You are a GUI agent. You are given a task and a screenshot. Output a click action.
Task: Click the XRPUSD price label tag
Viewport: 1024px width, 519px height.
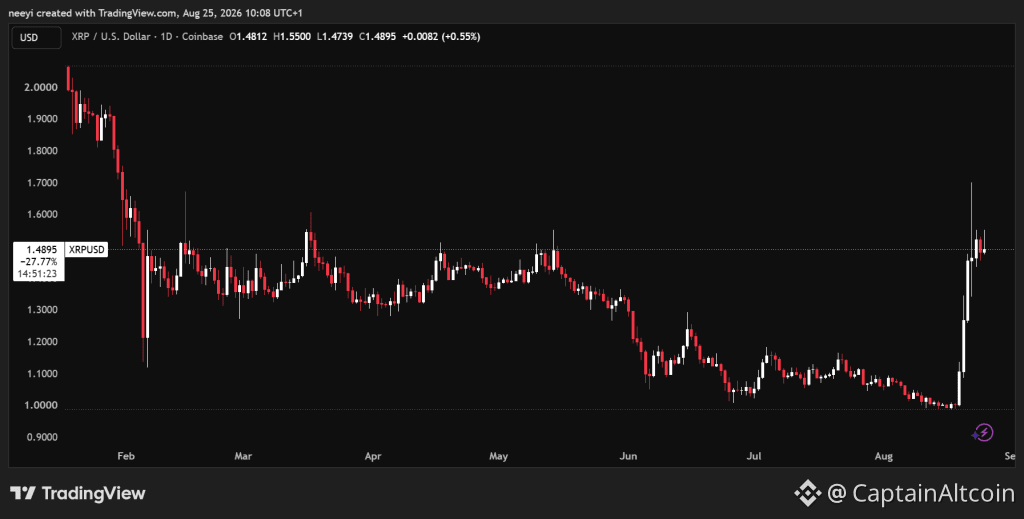click(x=86, y=249)
